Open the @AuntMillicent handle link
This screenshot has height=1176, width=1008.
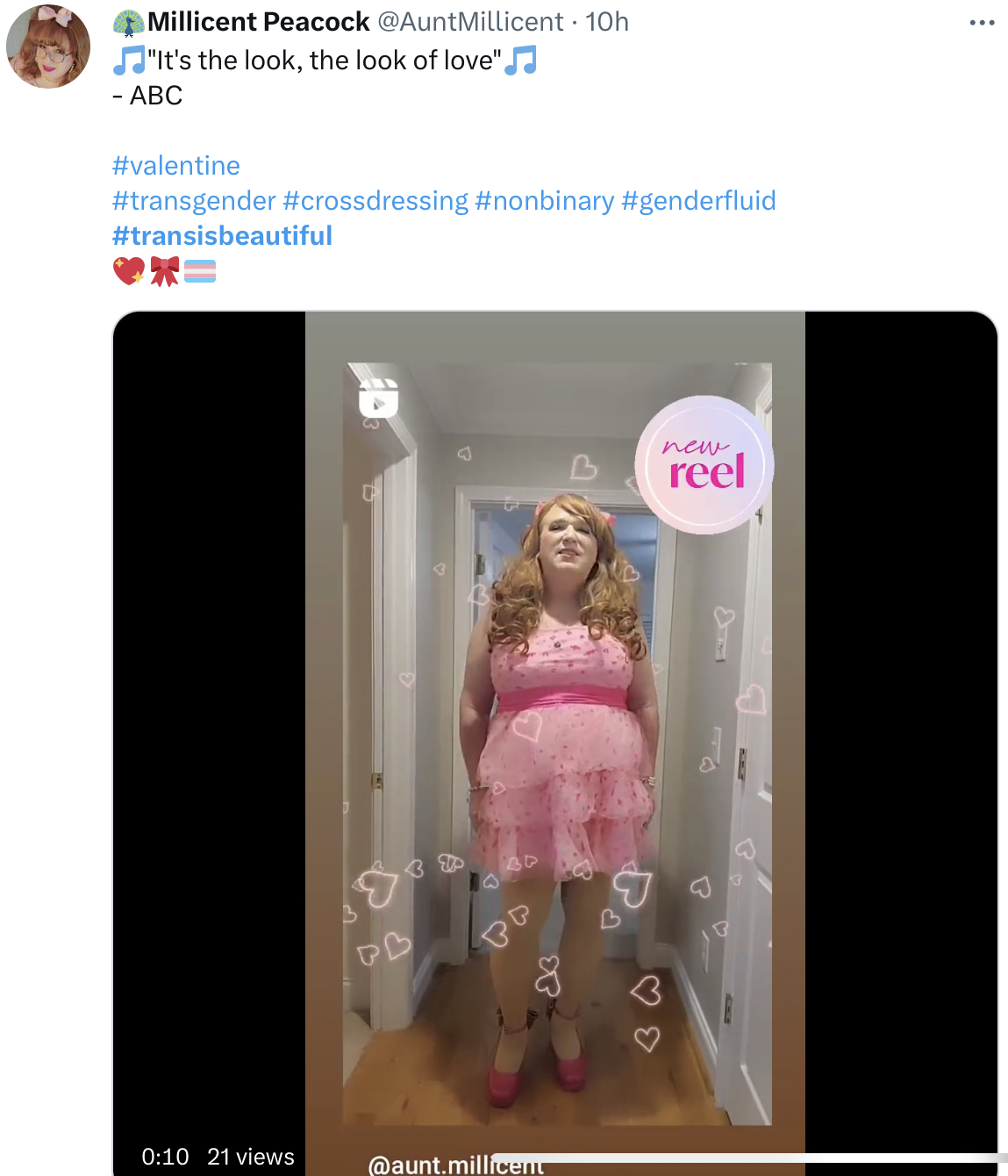470,22
